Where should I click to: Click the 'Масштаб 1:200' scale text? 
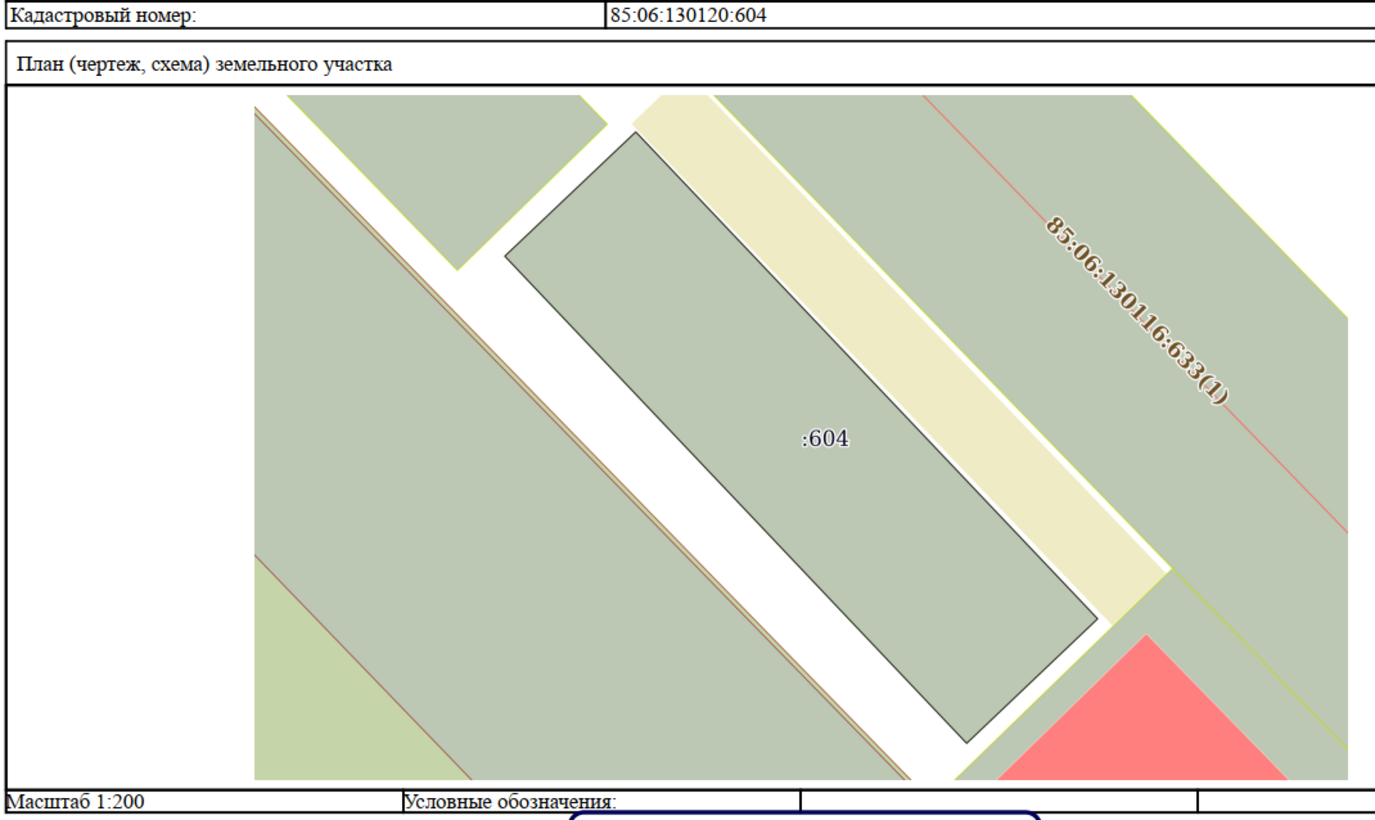click(x=75, y=802)
